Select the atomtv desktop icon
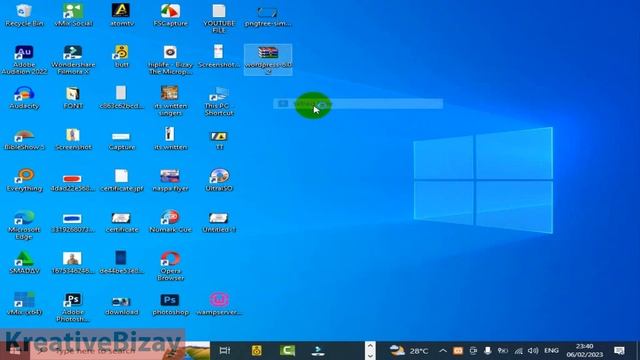Image resolution: width=640 pixels, height=360 pixels. (x=121, y=16)
